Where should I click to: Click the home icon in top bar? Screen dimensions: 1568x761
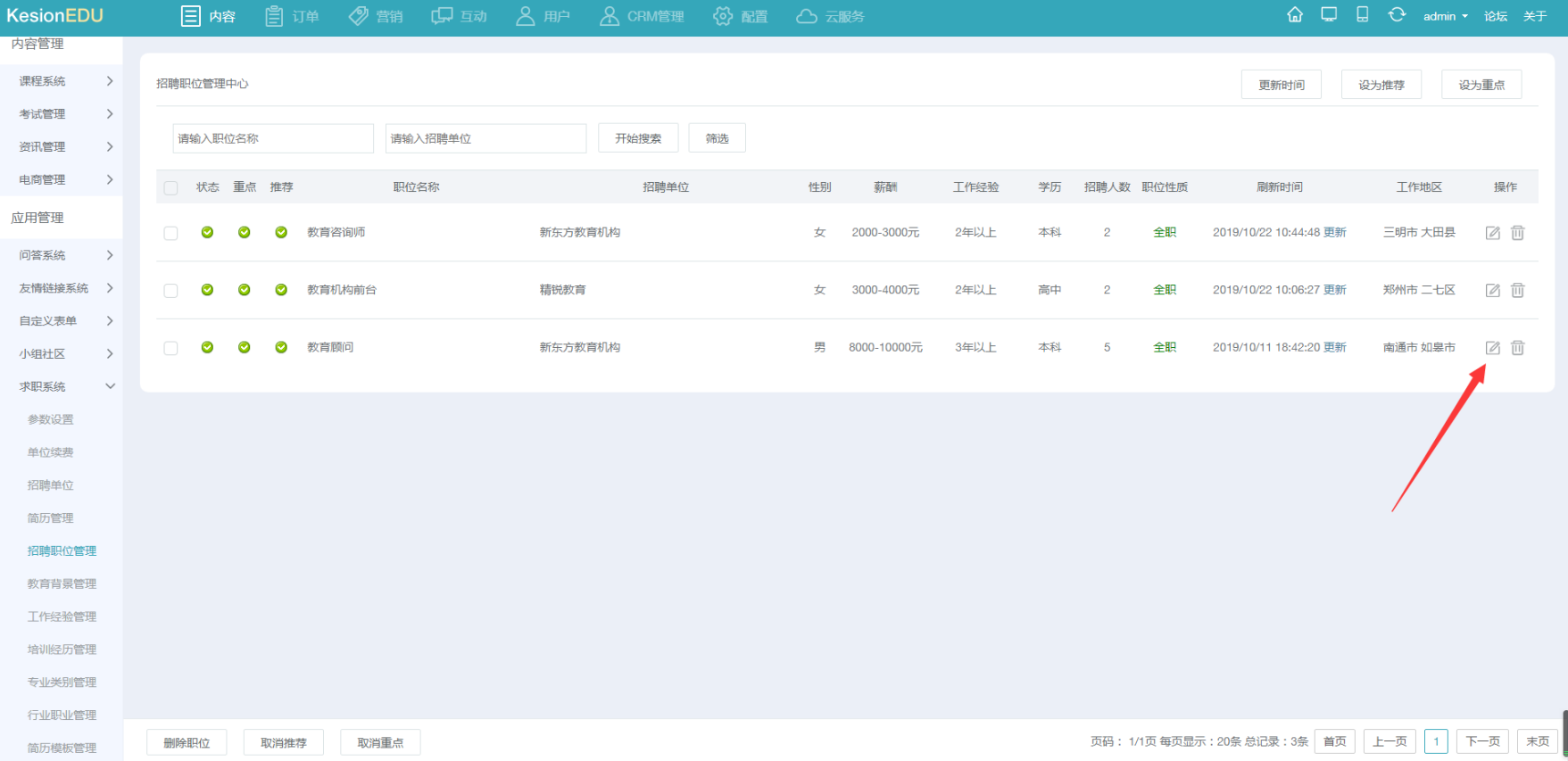(x=1294, y=15)
